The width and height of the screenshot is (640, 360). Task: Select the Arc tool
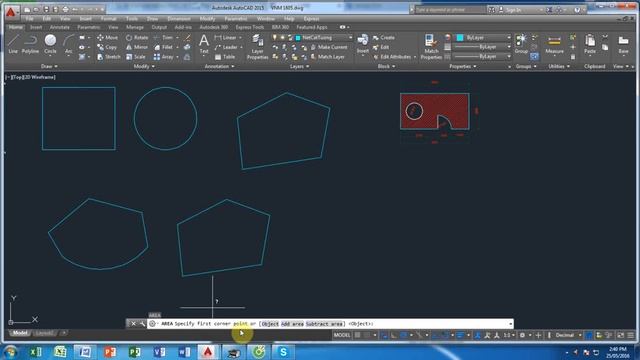pyautogui.click(x=69, y=44)
